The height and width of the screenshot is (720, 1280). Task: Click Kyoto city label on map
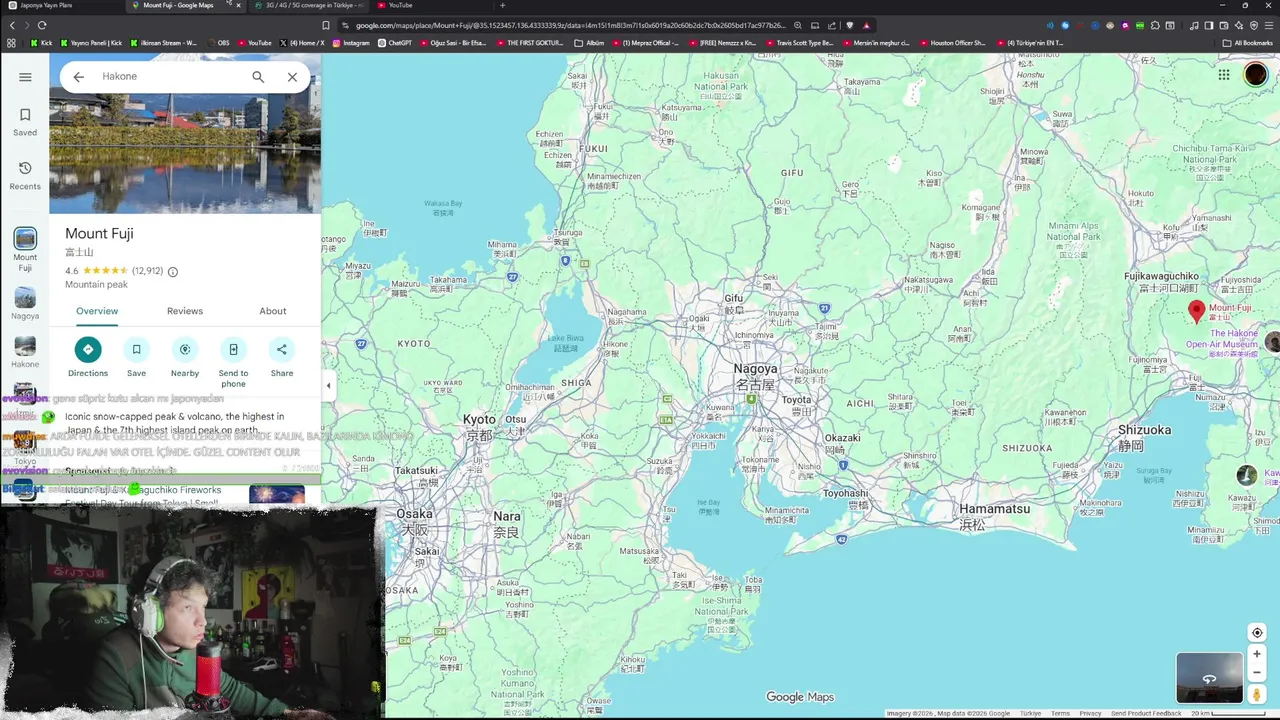(479, 427)
